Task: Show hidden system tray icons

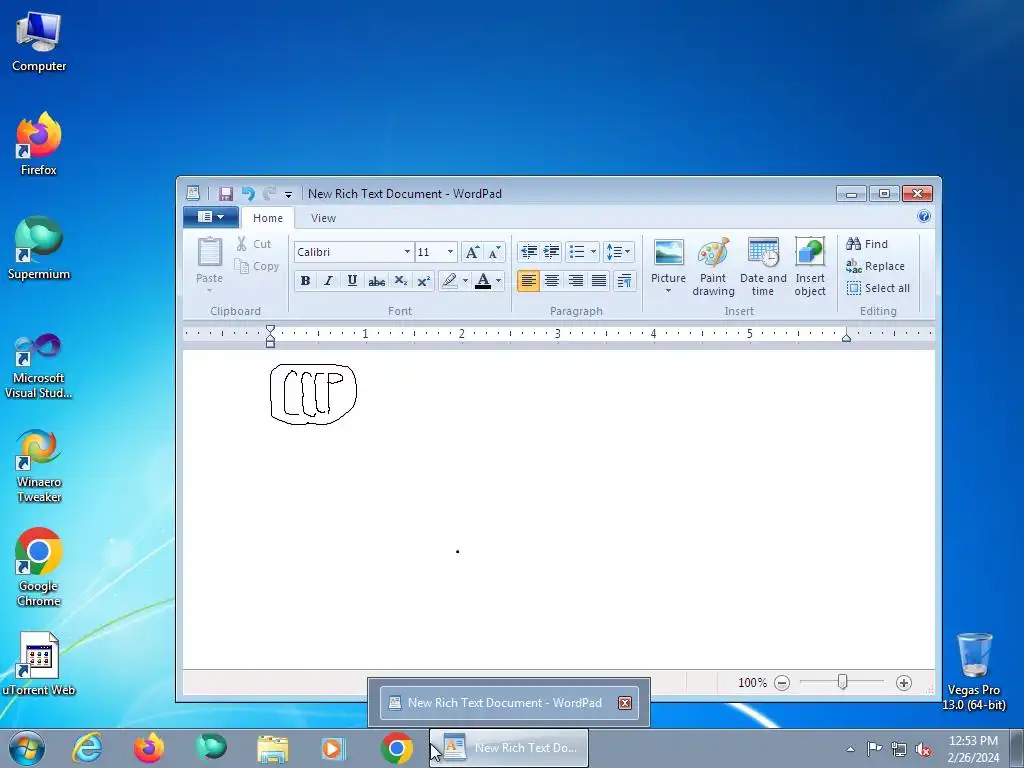Action: point(850,749)
